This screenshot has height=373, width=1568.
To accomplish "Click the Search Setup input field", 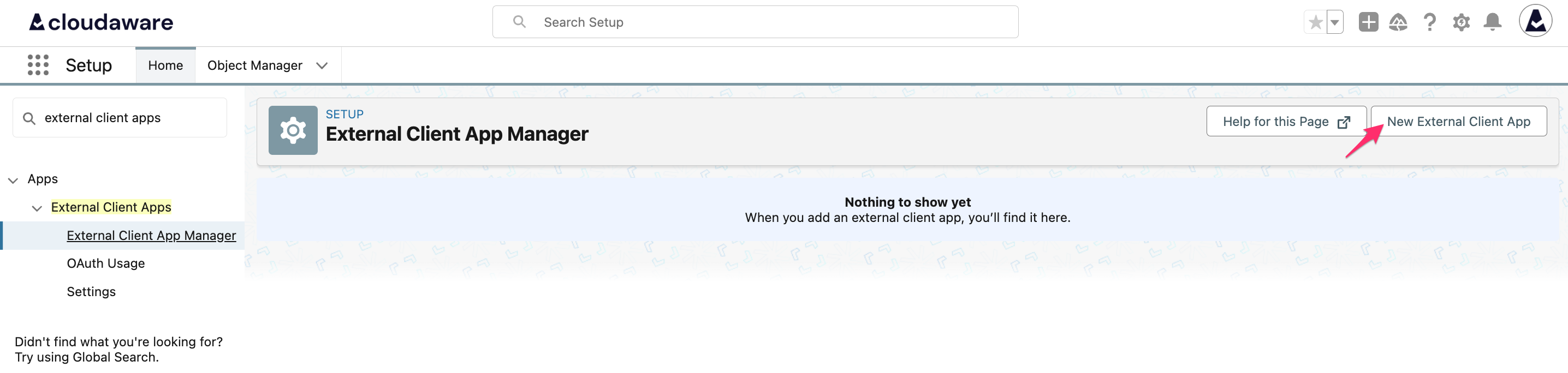I will [x=755, y=22].
